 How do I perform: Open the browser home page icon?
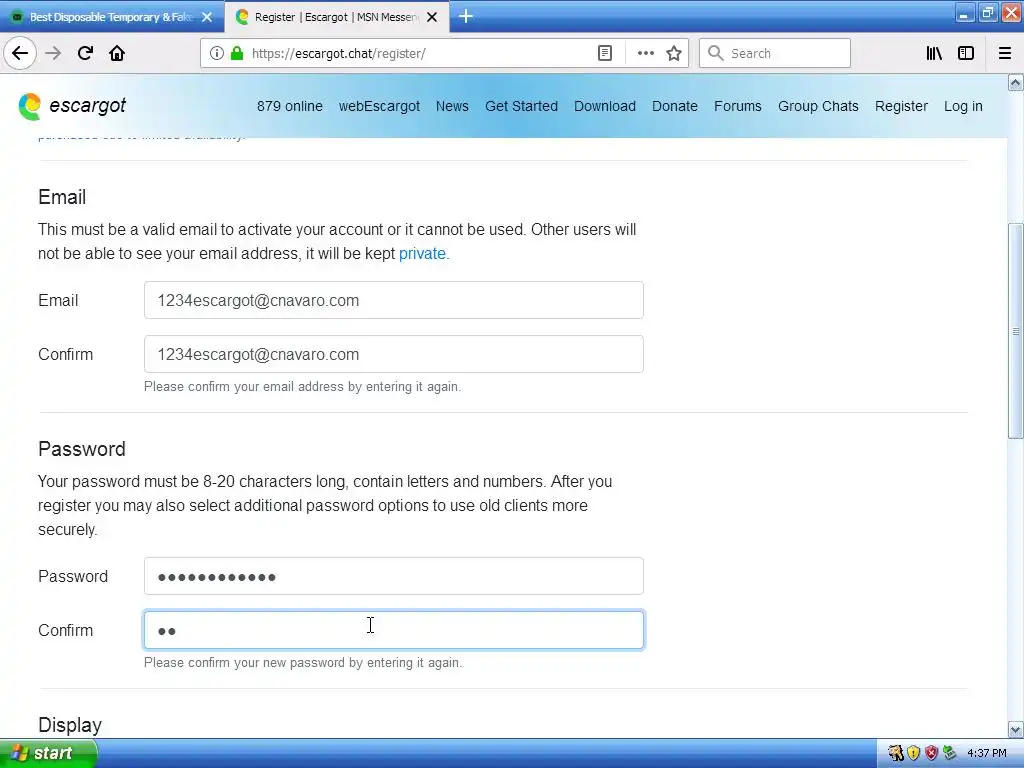pos(117,53)
